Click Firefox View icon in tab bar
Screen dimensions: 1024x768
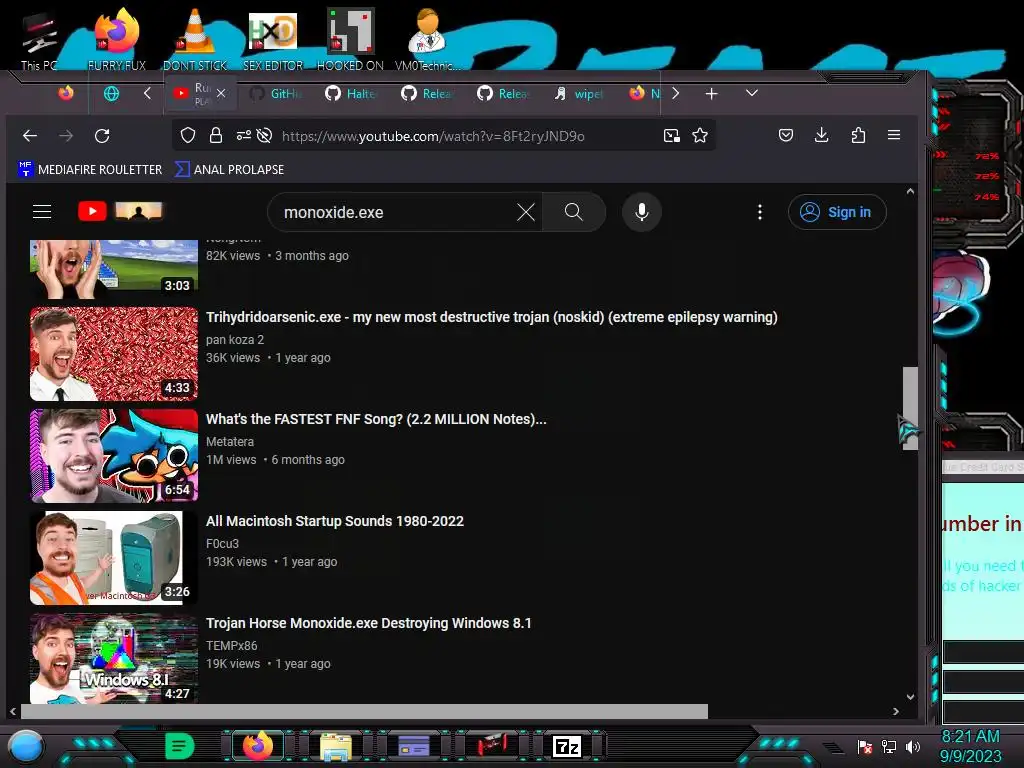tap(66, 93)
